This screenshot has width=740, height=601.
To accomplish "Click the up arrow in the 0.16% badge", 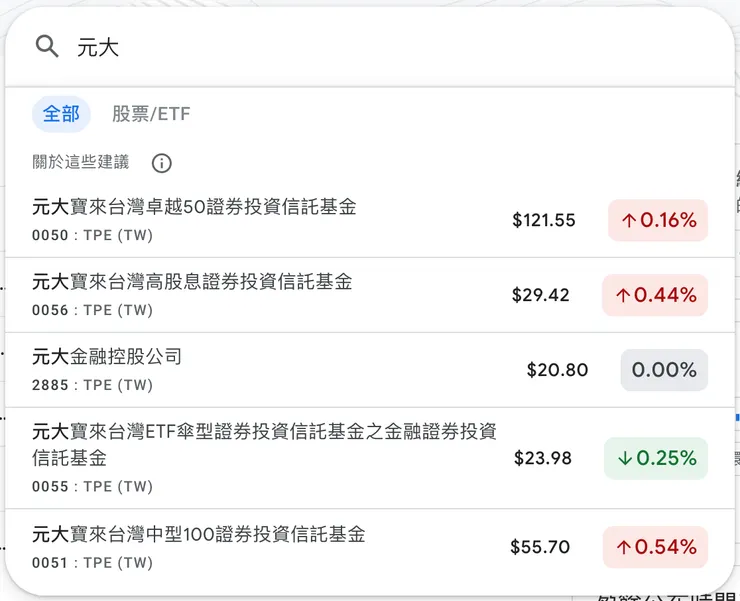I will [x=628, y=221].
